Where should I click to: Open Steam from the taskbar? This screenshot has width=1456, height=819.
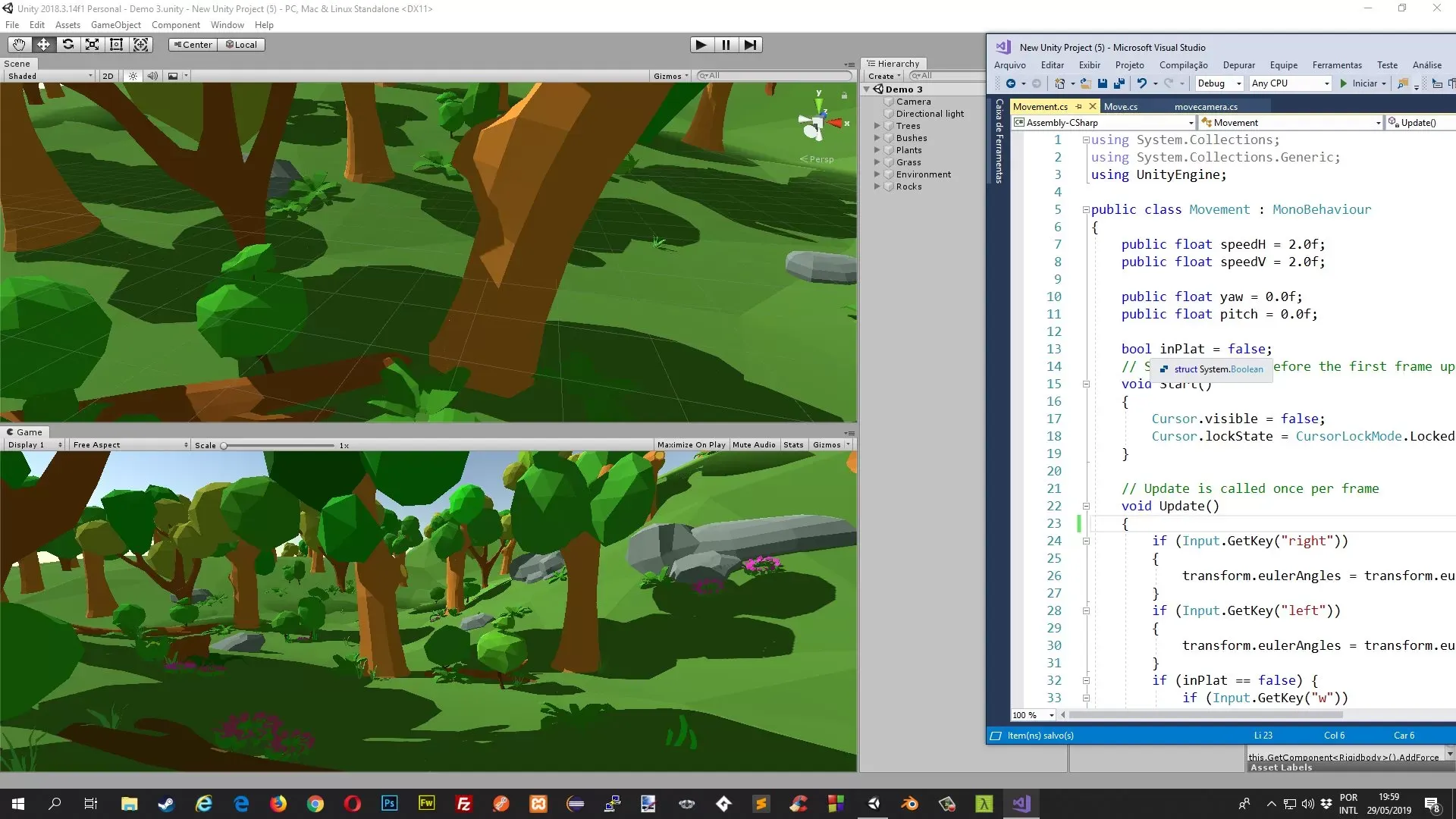pyautogui.click(x=166, y=804)
